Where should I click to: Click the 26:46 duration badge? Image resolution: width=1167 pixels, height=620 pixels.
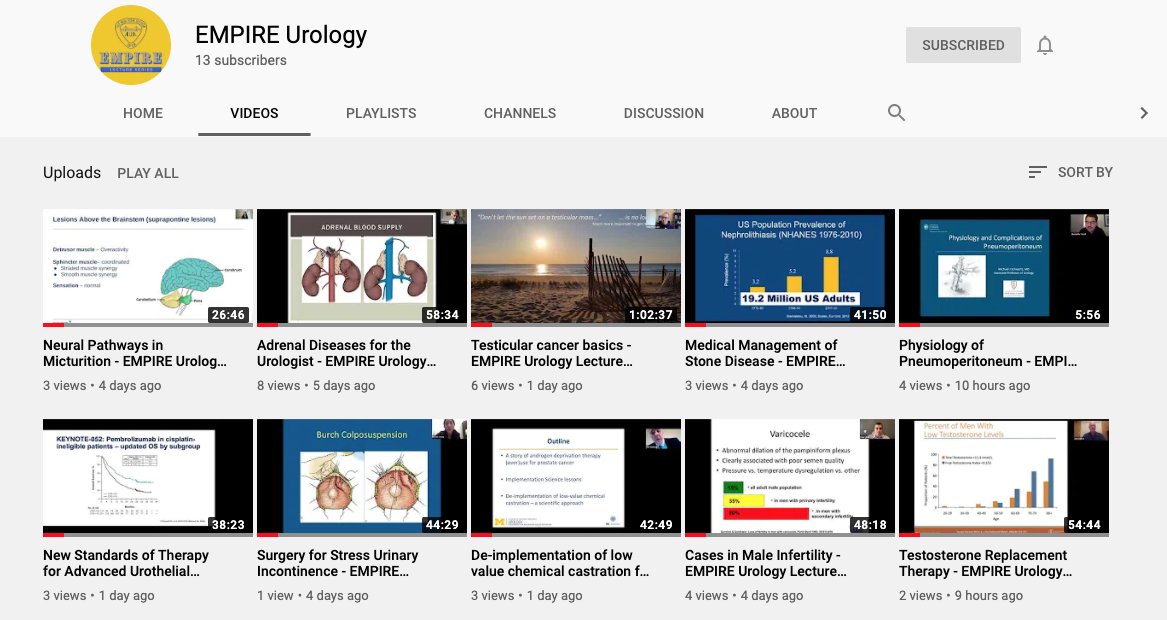click(228, 315)
